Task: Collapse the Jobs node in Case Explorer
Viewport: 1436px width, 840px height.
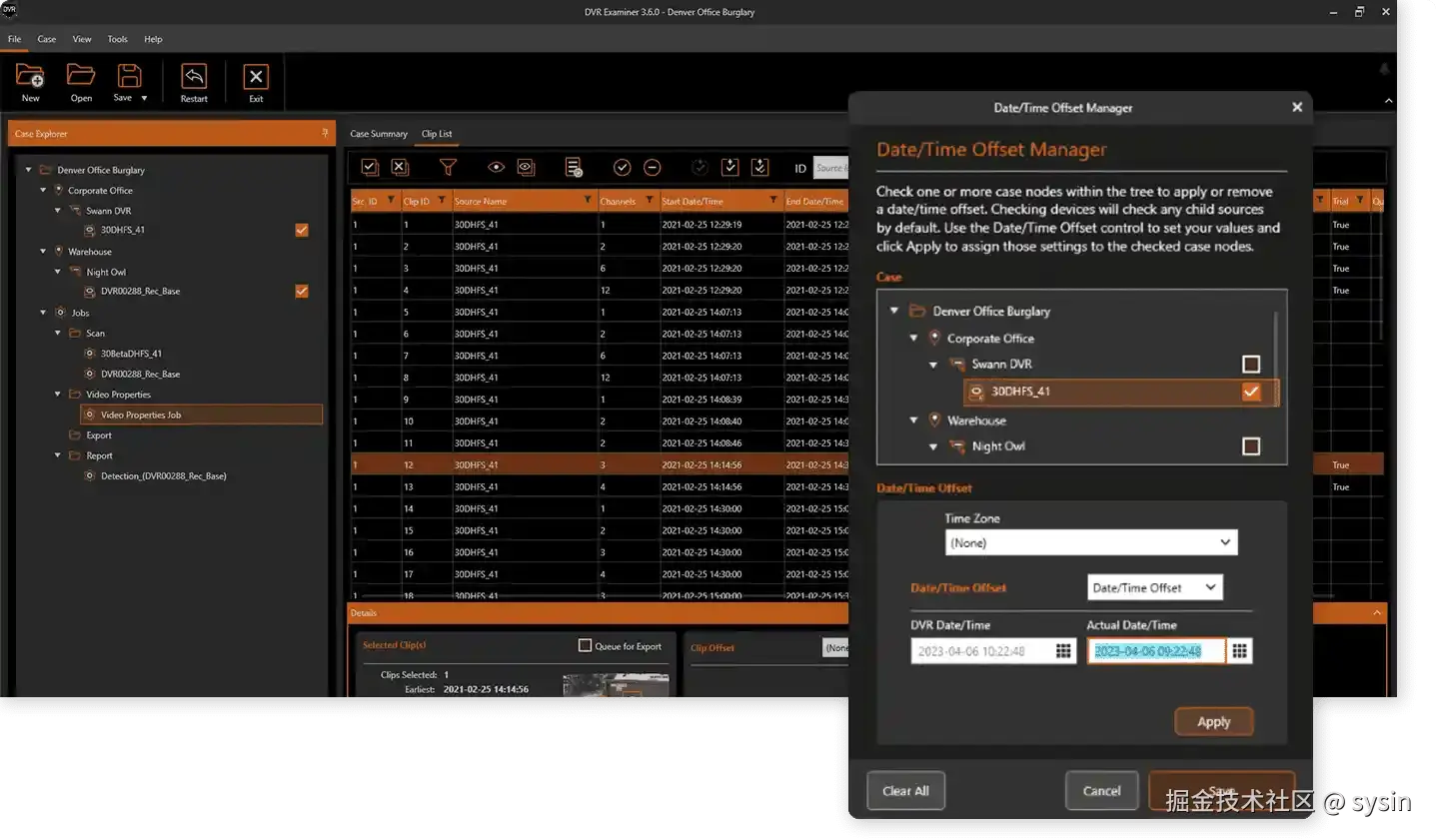Action: pos(43,313)
